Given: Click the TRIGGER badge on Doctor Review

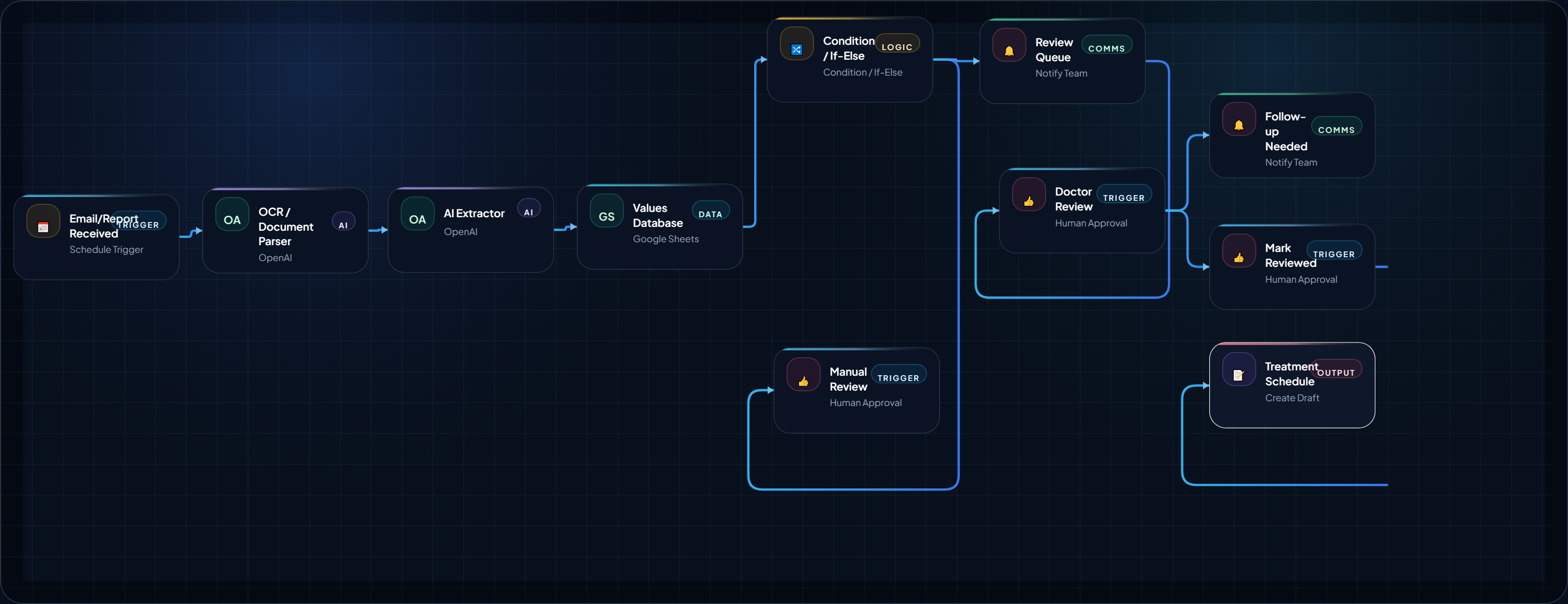Looking at the screenshot, I should [x=1124, y=194].
